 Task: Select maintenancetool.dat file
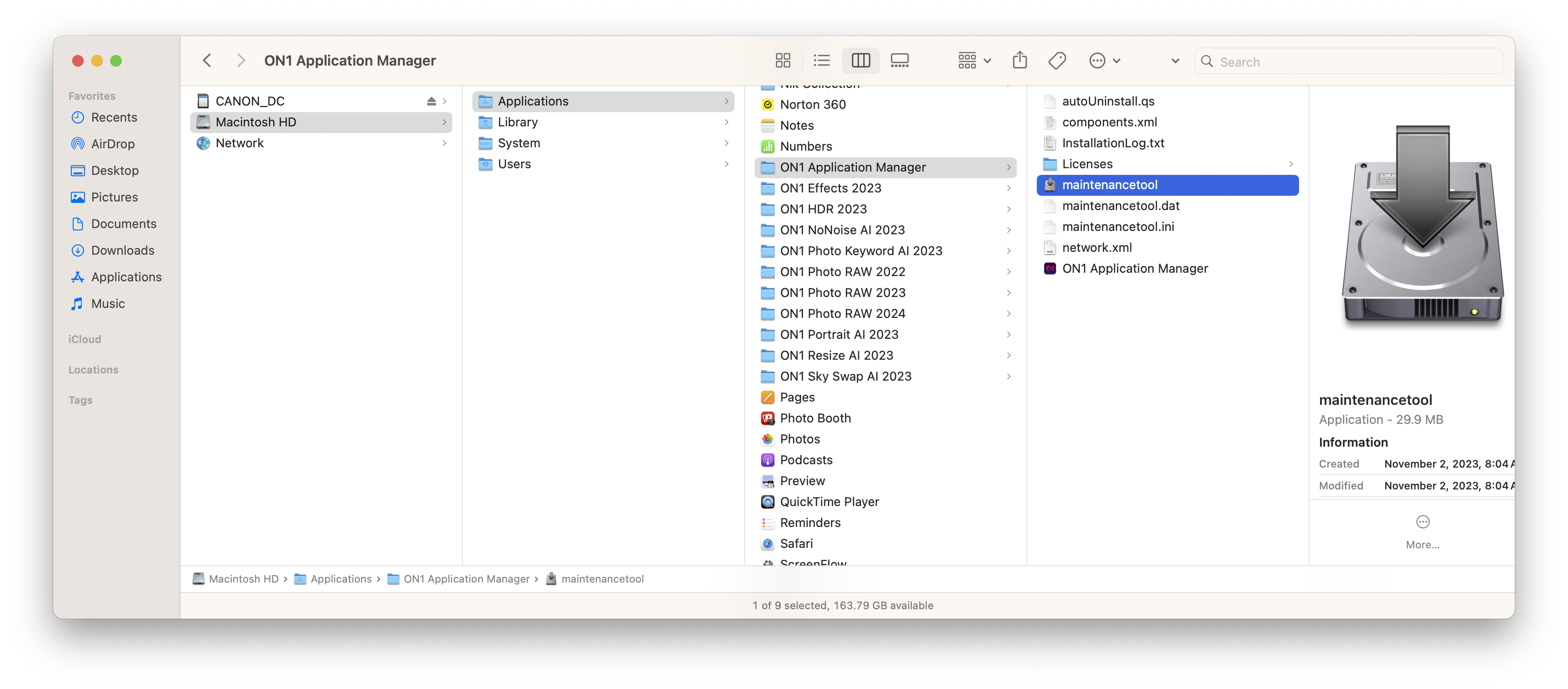(x=1167, y=206)
